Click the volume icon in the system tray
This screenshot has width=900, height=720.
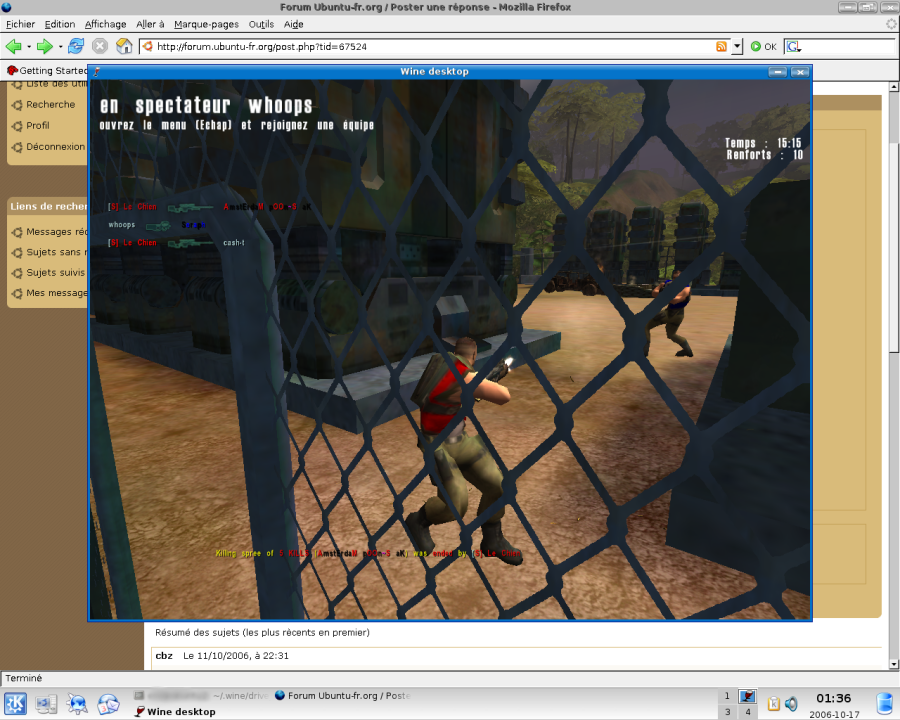tap(791, 702)
